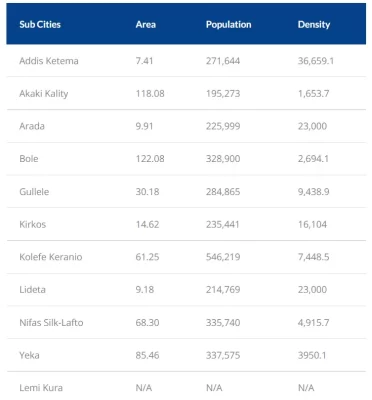Click area value 30.18
The width and height of the screenshot is (372, 400).
147,192
